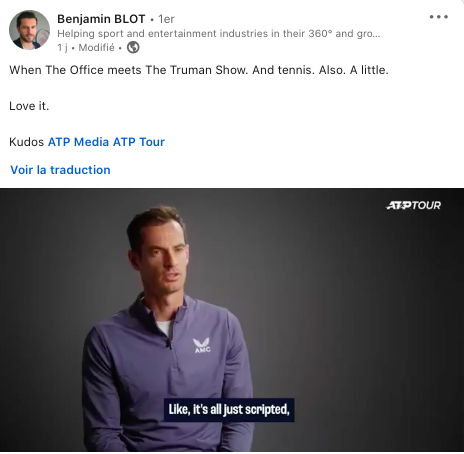Open the Benjamin BLOT profile name link
This screenshot has width=464, height=454.
point(101,19)
